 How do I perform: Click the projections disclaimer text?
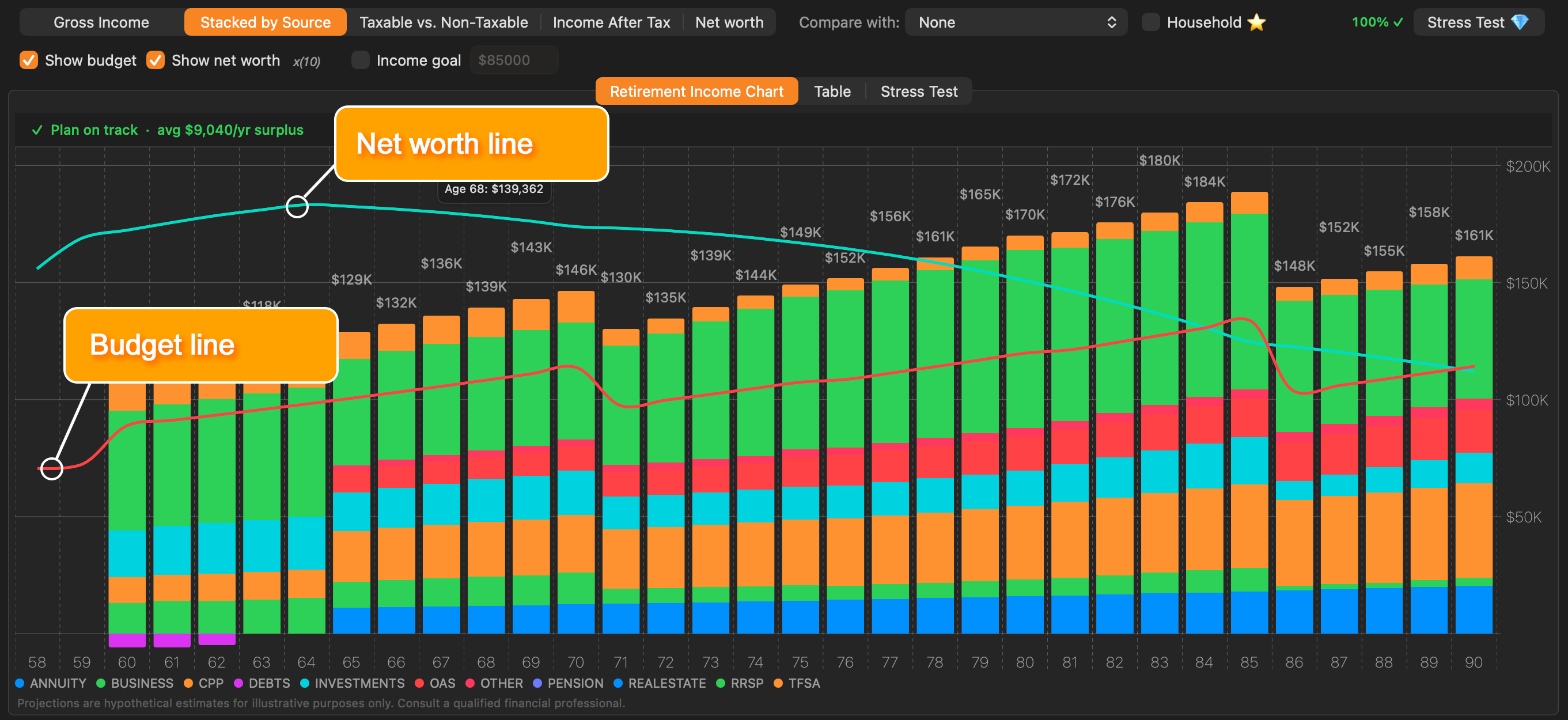(321, 703)
